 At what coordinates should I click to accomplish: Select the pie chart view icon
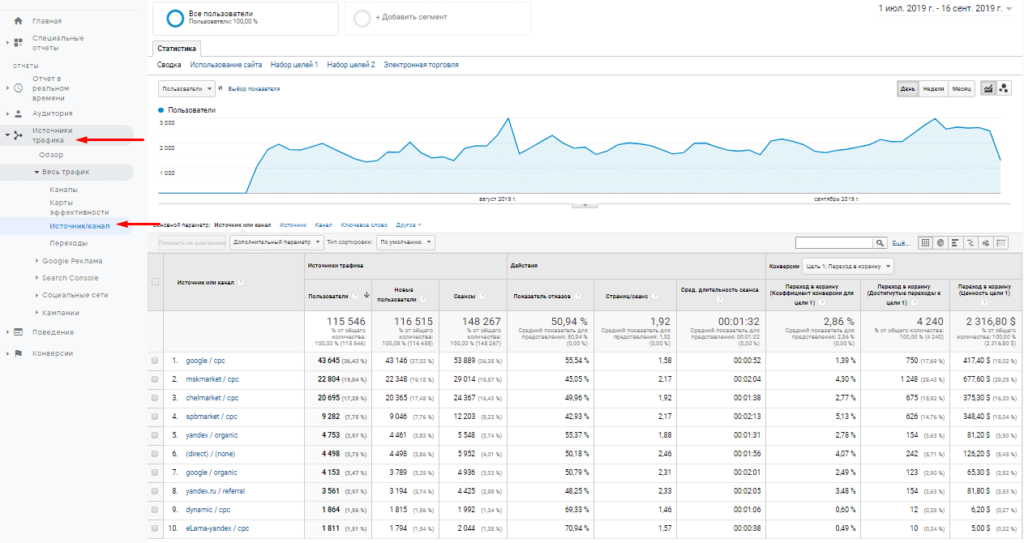tap(941, 242)
